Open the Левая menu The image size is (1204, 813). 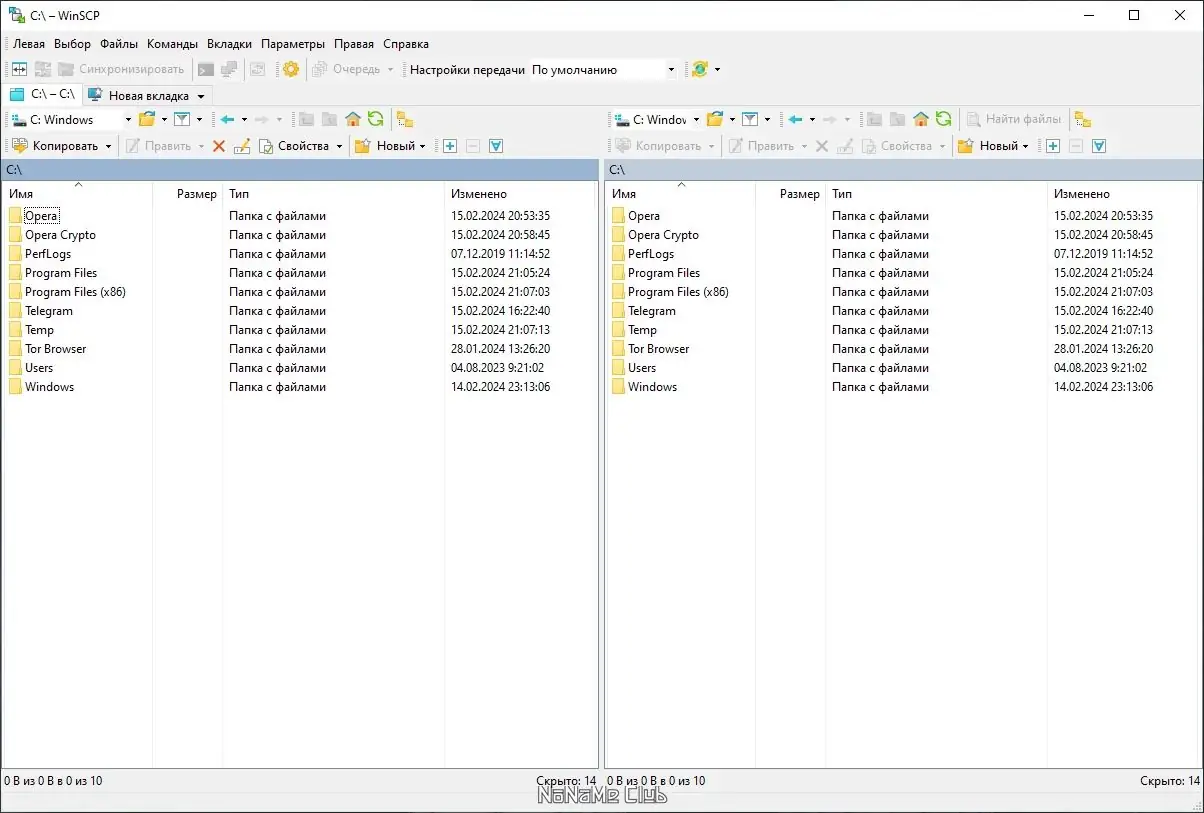tap(29, 44)
